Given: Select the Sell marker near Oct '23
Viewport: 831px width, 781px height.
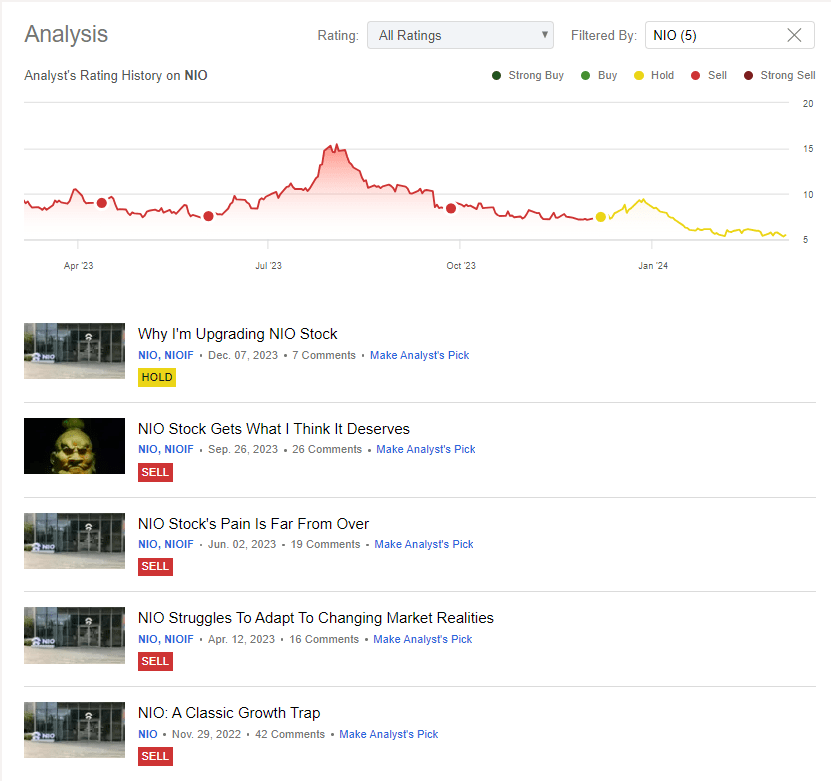Looking at the screenshot, I should pos(451,208).
